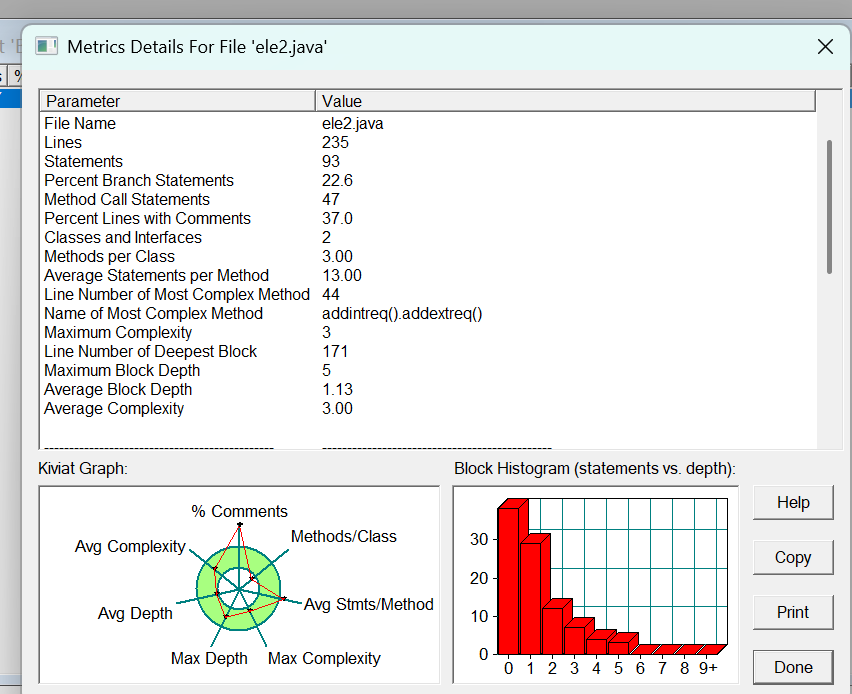
Task: Click the value 171
Action: (x=335, y=352)
